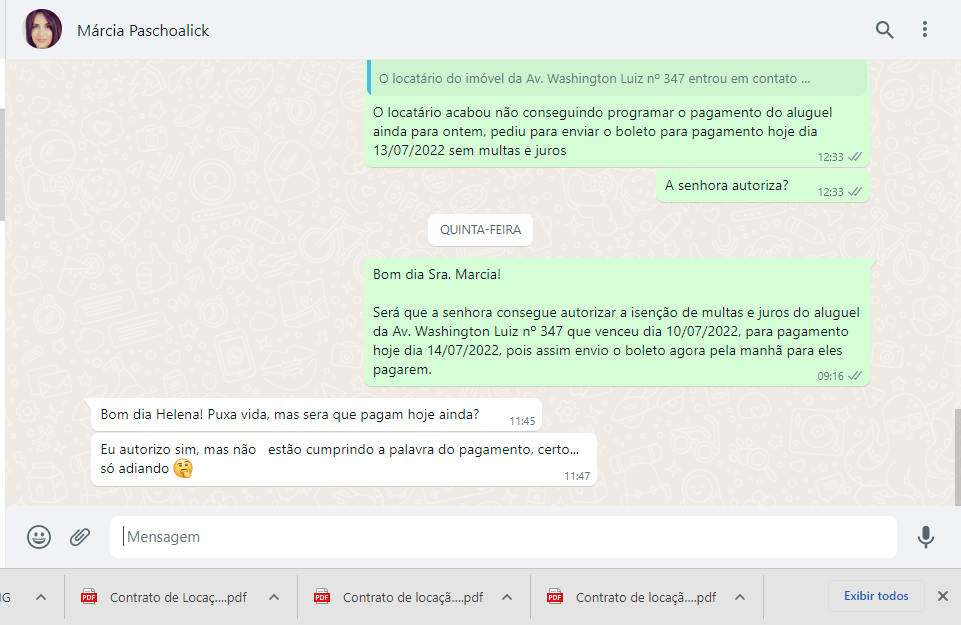Screen dimensions: 961x625
Task: Click the paperclip attach icon
Action: click(80, 537)
